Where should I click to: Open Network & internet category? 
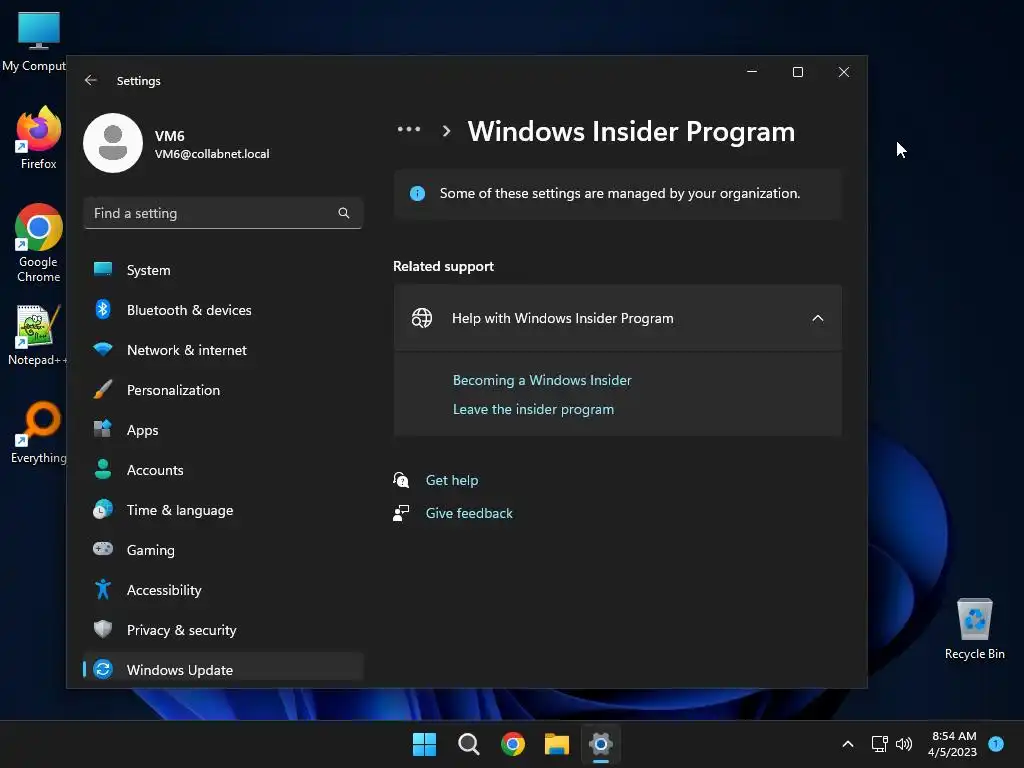tap(223, 350)
